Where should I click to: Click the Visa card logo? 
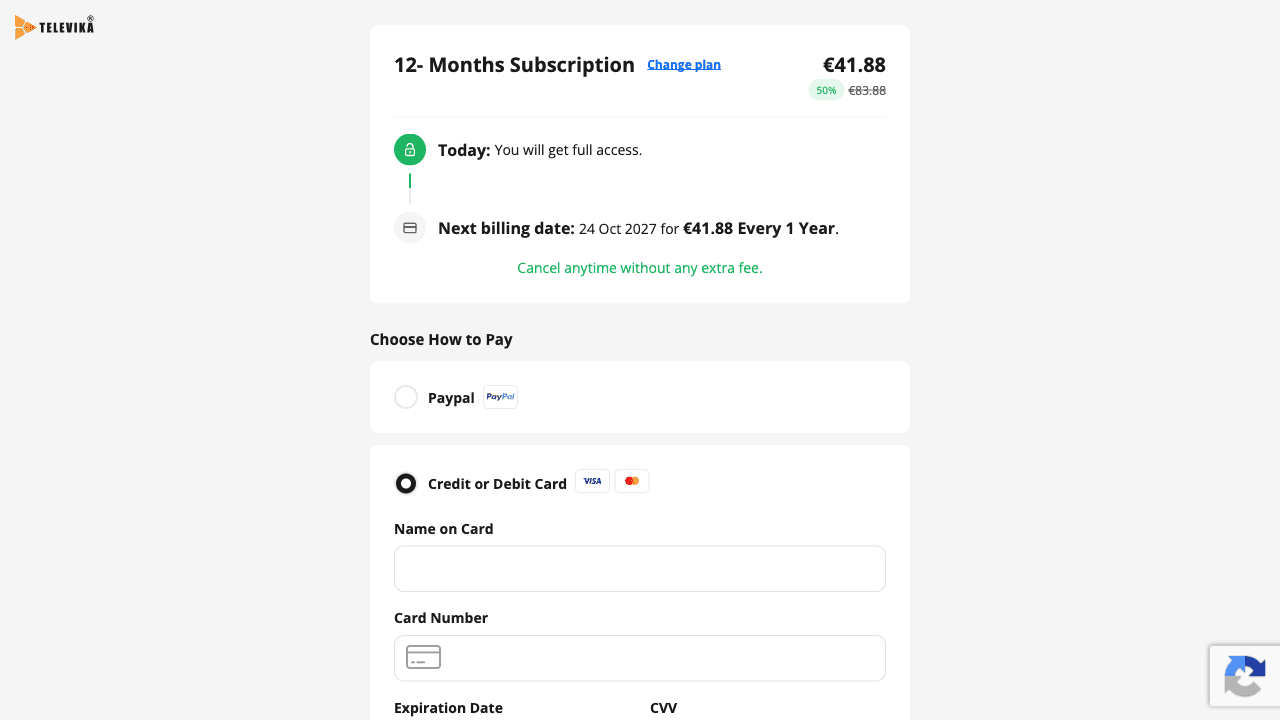(592, 481)
